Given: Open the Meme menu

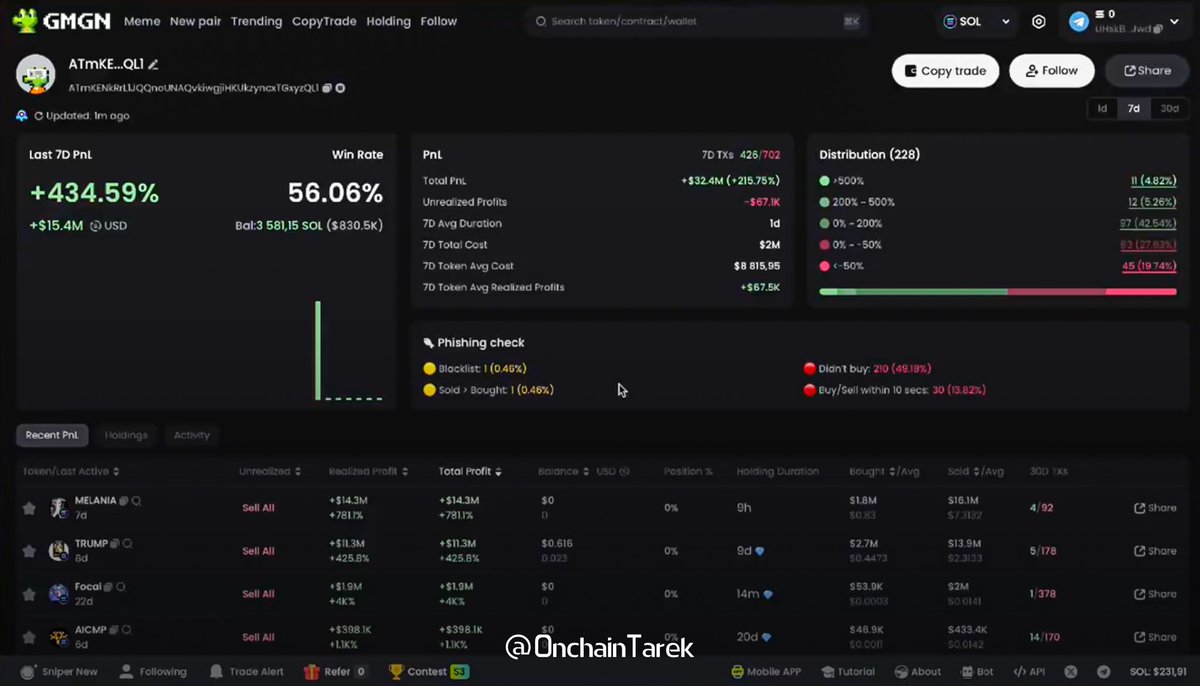Looking at the screenshot, I should (x=141, y=21).
